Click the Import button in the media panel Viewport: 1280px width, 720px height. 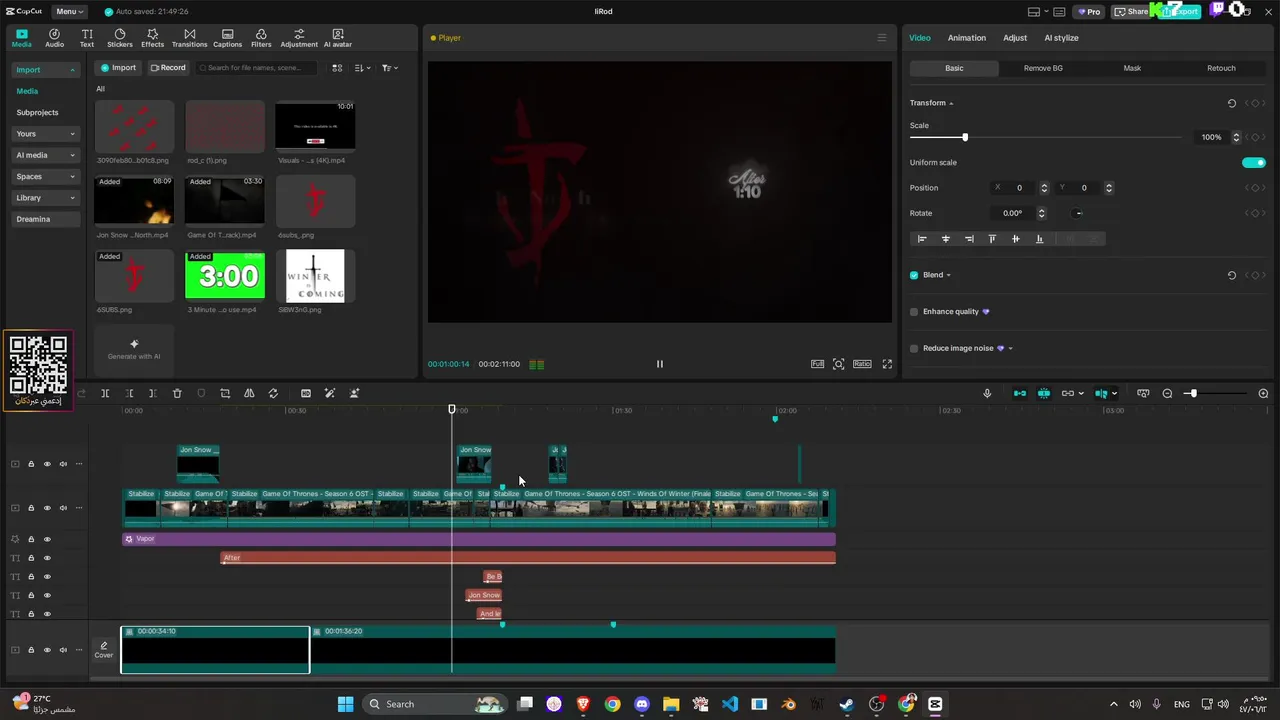click(118, 68)
